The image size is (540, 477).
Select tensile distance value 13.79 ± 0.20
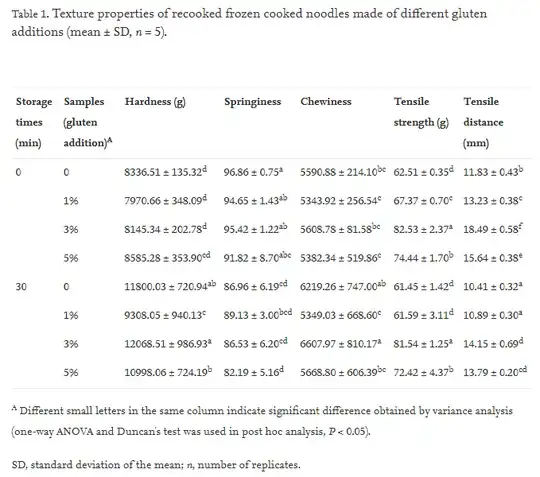(495, 372)
